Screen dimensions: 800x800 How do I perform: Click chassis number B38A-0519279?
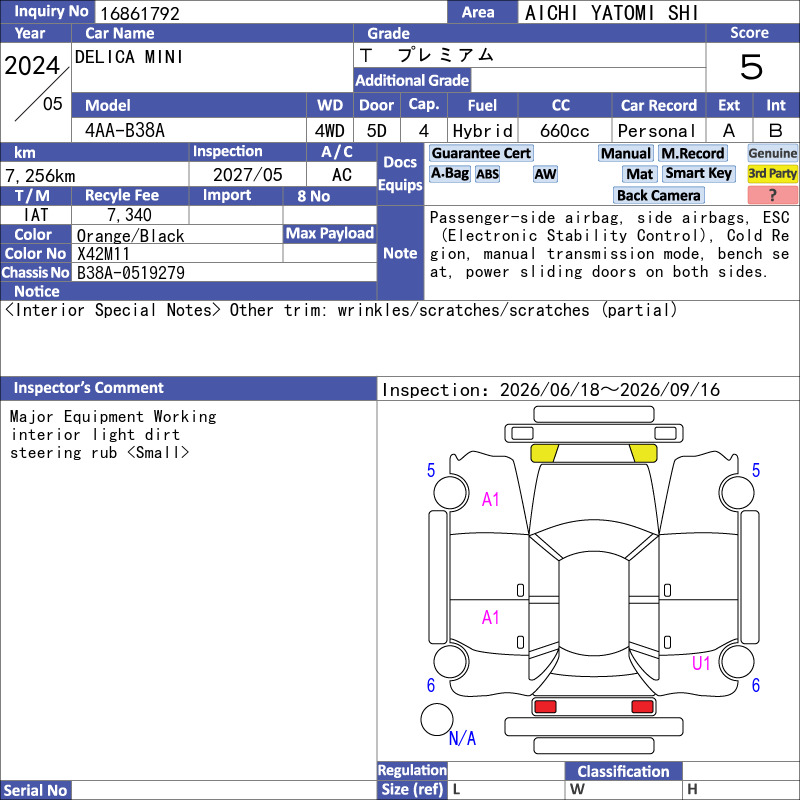coord(131,272)
